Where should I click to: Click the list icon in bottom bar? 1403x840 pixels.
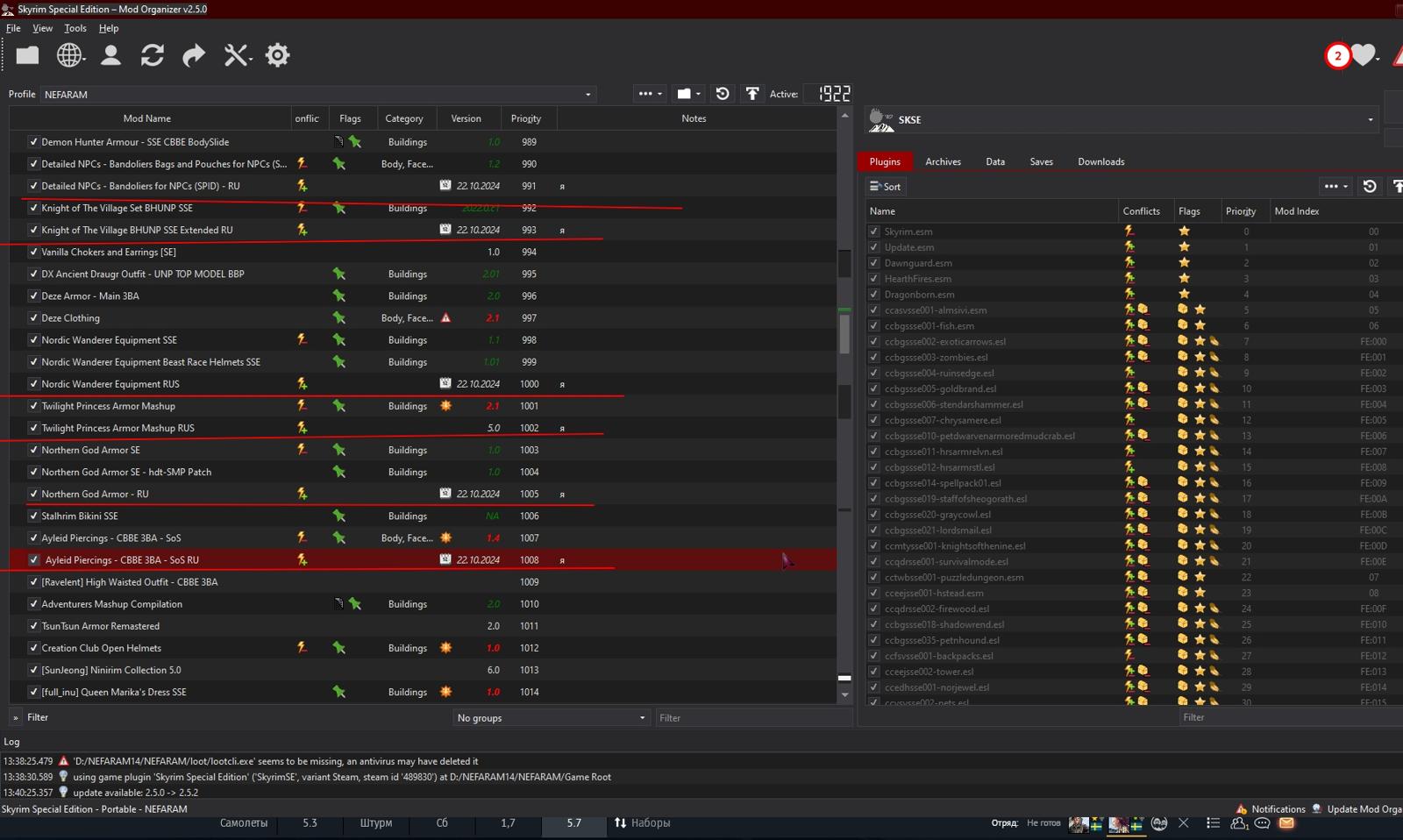[1213, 823]
